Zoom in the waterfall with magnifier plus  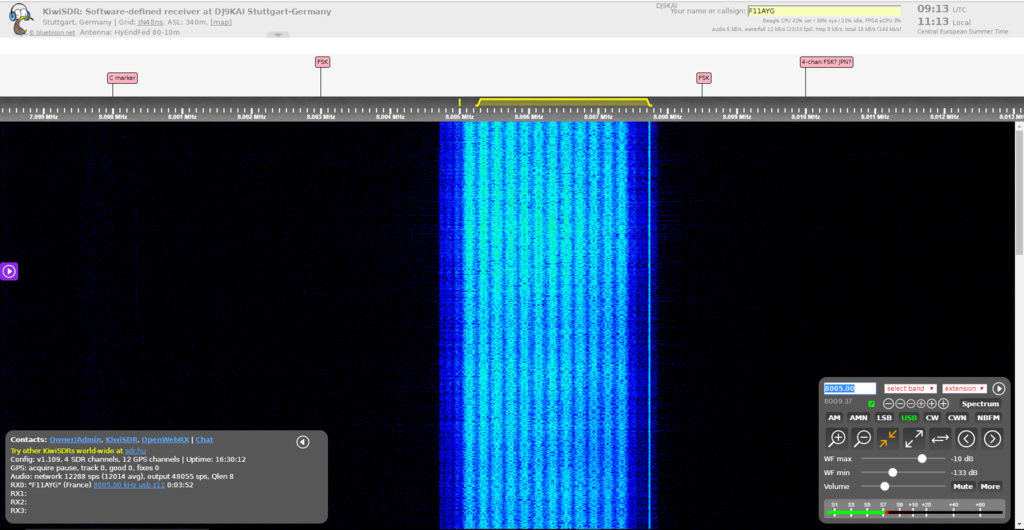point(837,439)
